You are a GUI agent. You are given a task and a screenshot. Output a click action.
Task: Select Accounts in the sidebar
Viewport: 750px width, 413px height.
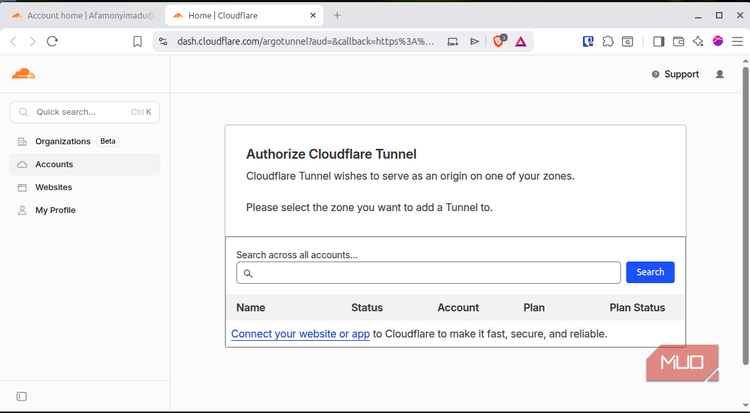[85, 164]
